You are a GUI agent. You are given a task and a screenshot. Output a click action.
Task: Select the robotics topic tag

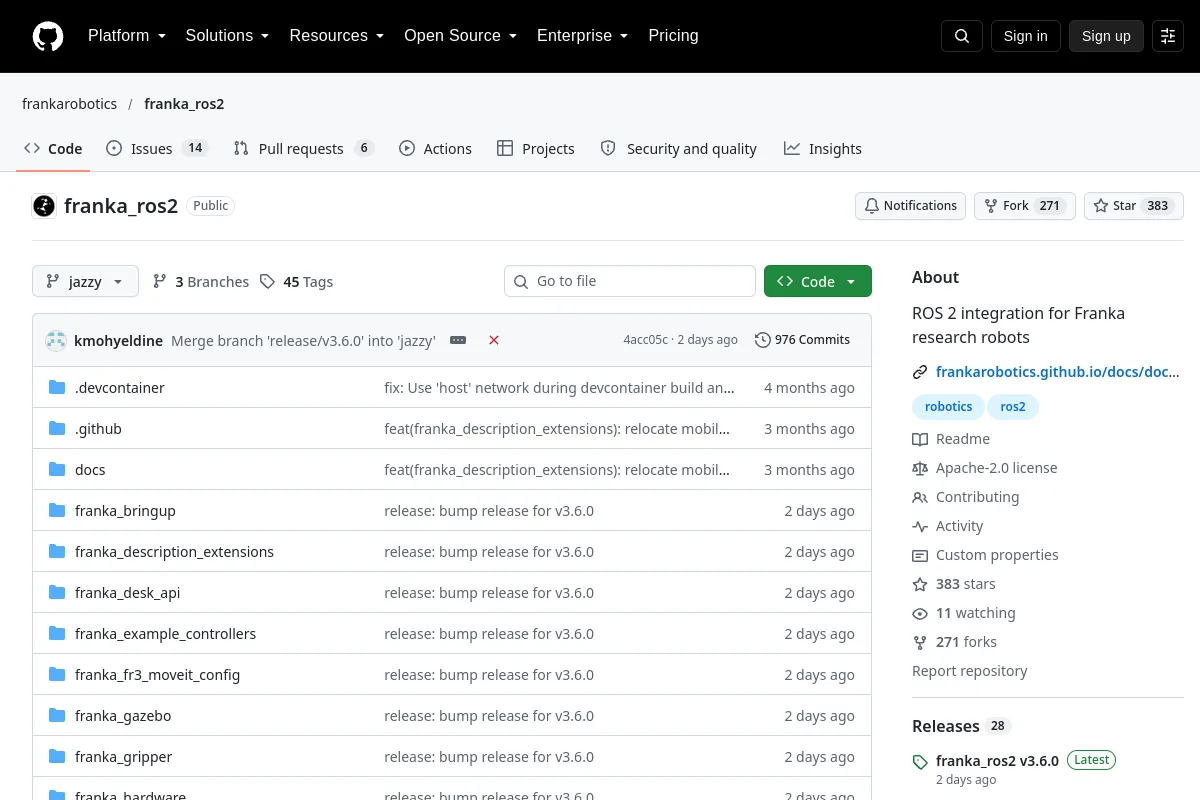(x=948, y=407)
